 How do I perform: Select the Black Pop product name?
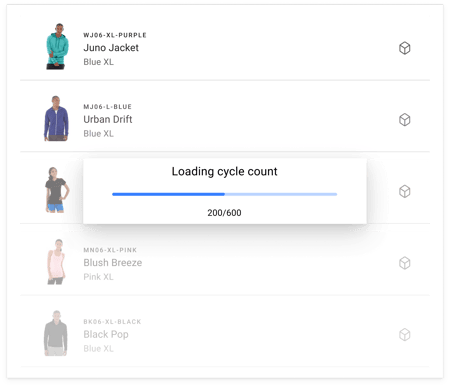point(106,334)
